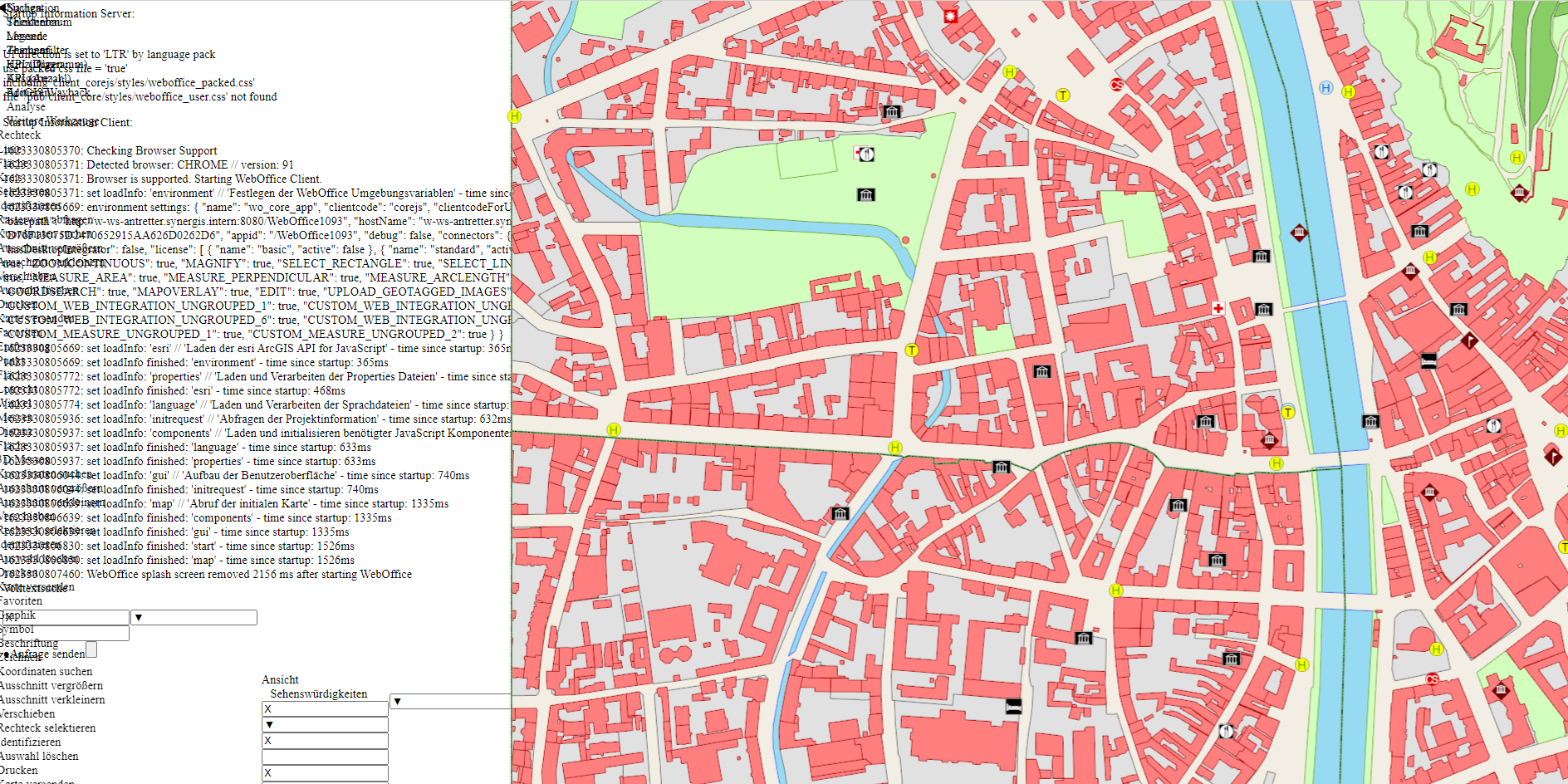
Task: Tick the checkbox beside Anfrage senden
Action: coord(91,649)
